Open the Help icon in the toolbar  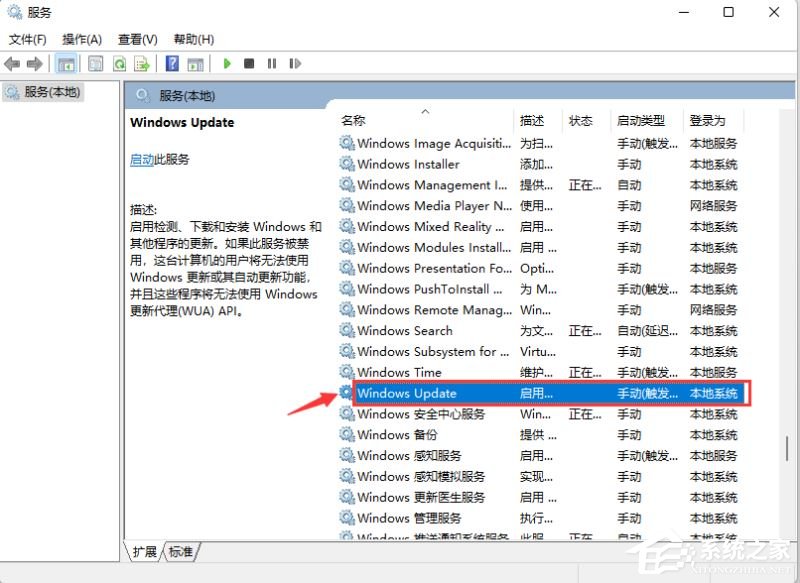click(171, 63)
